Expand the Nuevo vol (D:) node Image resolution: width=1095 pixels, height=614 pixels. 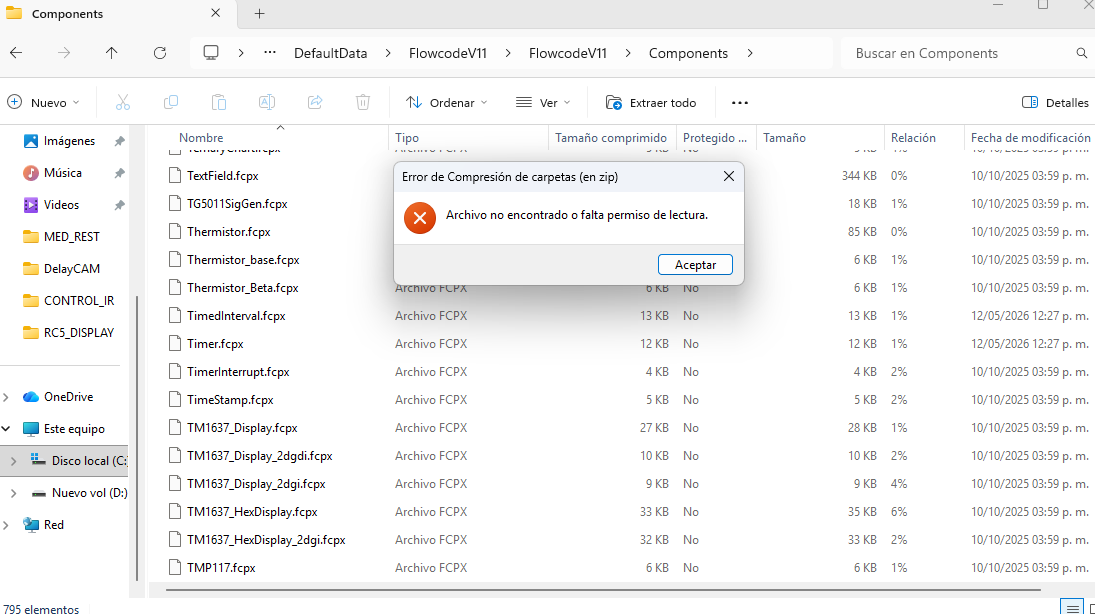pos(13,493)
